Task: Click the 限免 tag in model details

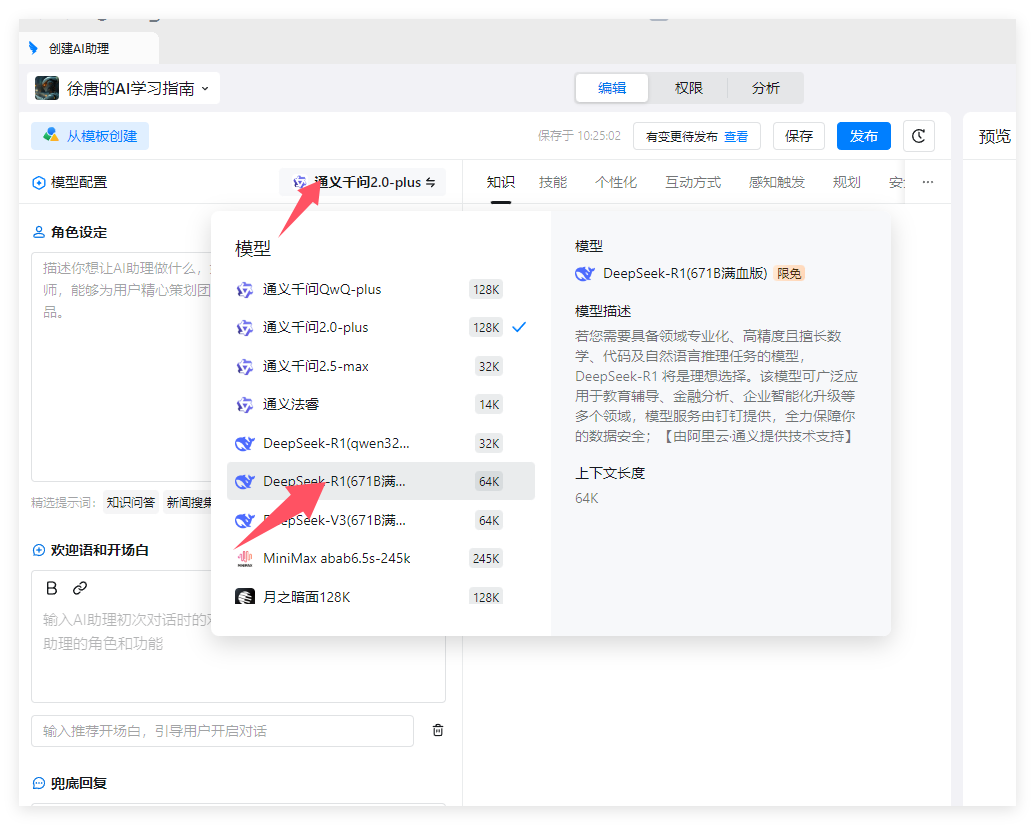Action: [789, 274]
